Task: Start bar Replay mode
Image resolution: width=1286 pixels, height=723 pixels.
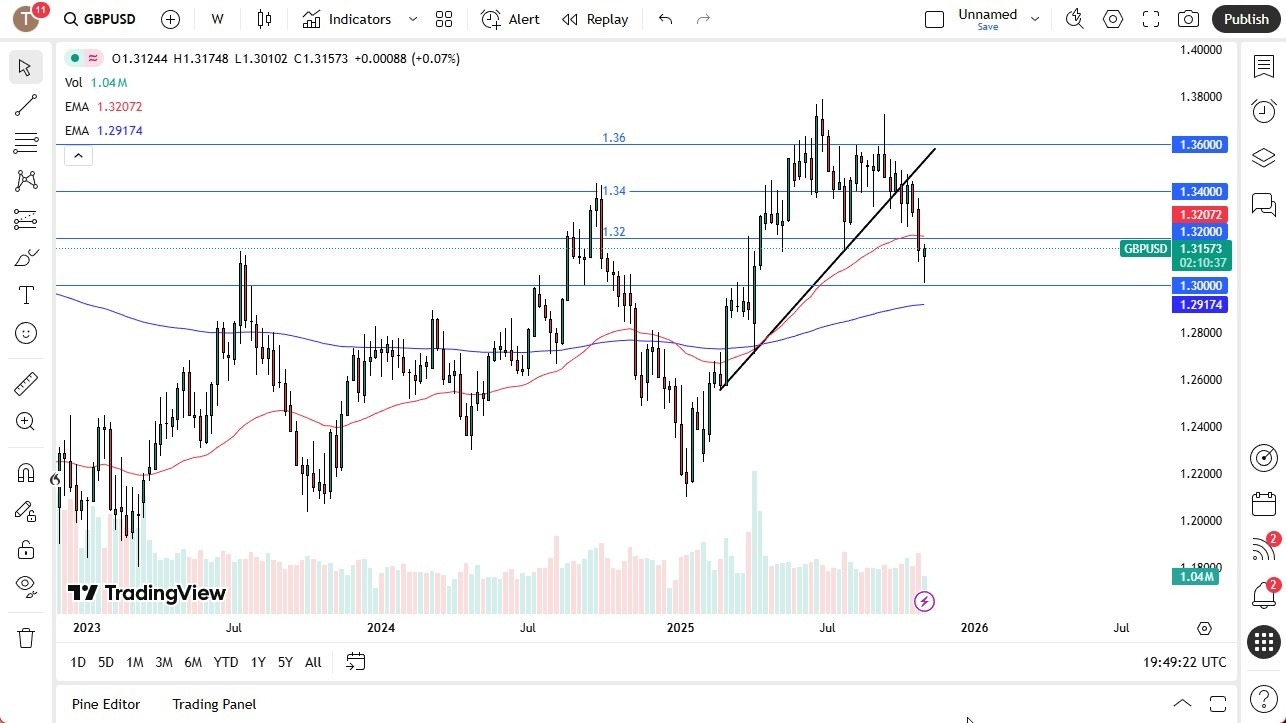Action: 594,19
